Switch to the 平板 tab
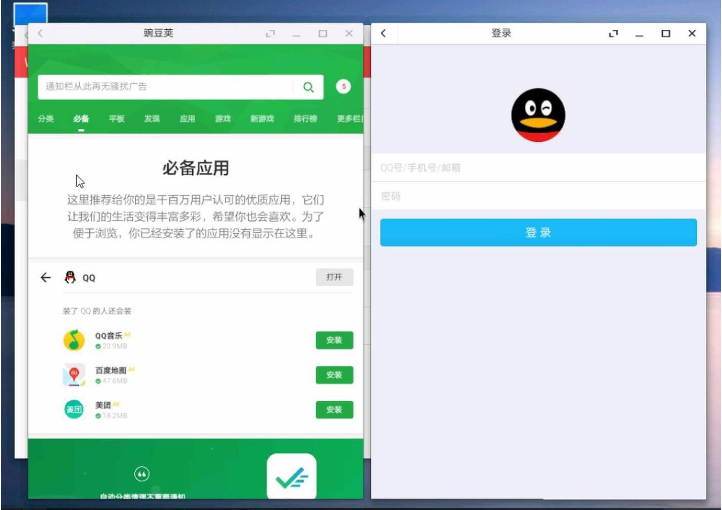Screen dimensions: 722x510 [x=116, y=119]
